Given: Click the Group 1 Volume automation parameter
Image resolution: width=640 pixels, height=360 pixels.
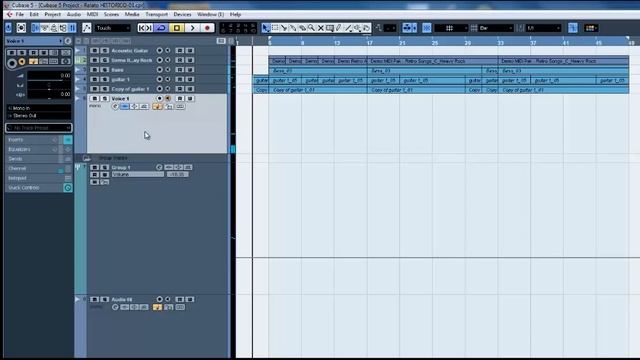Looking at the screenshot, I should point(138,174).
